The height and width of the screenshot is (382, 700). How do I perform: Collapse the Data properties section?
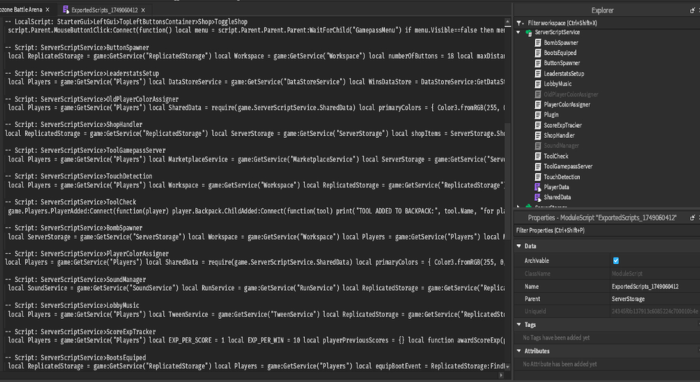click(519, 246)
